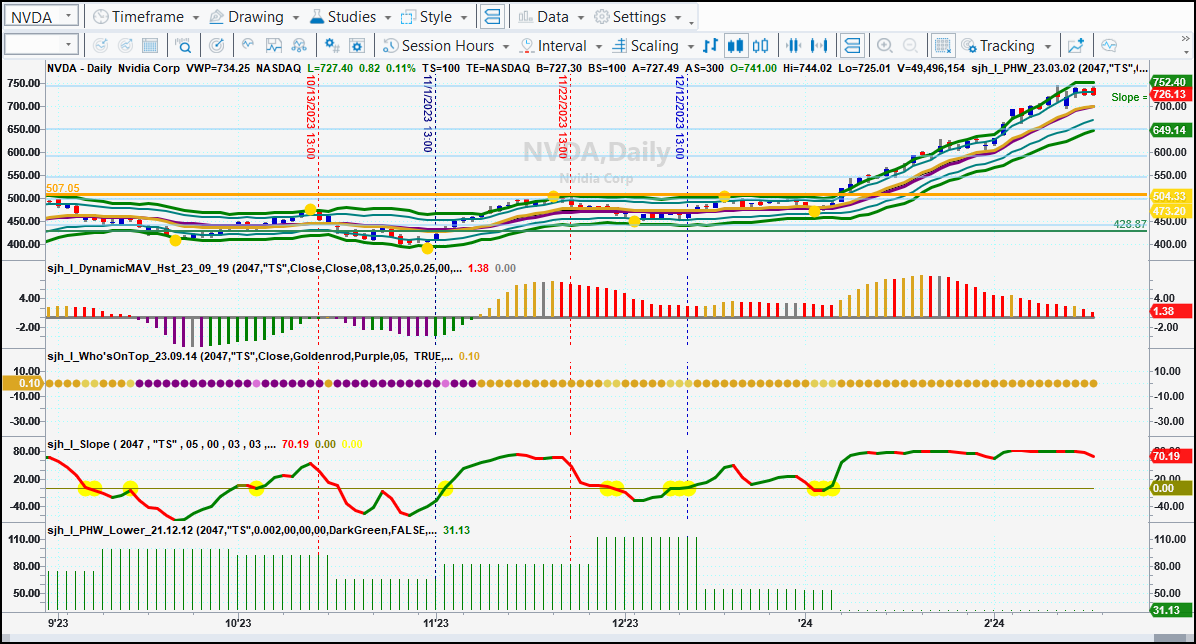1196x644 pixels.
Task: Expand the toolbar overflow chevron
Action: point(1185,39)
